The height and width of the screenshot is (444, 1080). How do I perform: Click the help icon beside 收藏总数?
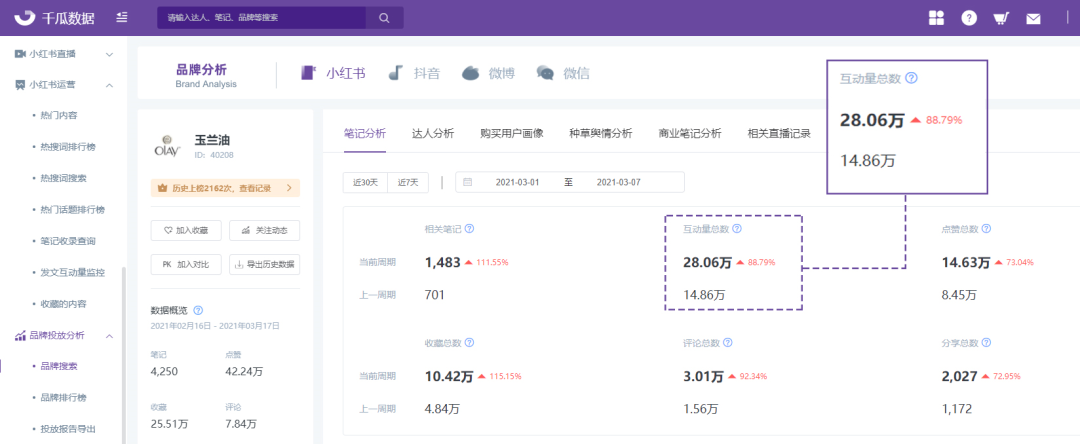tap(470, 342)
